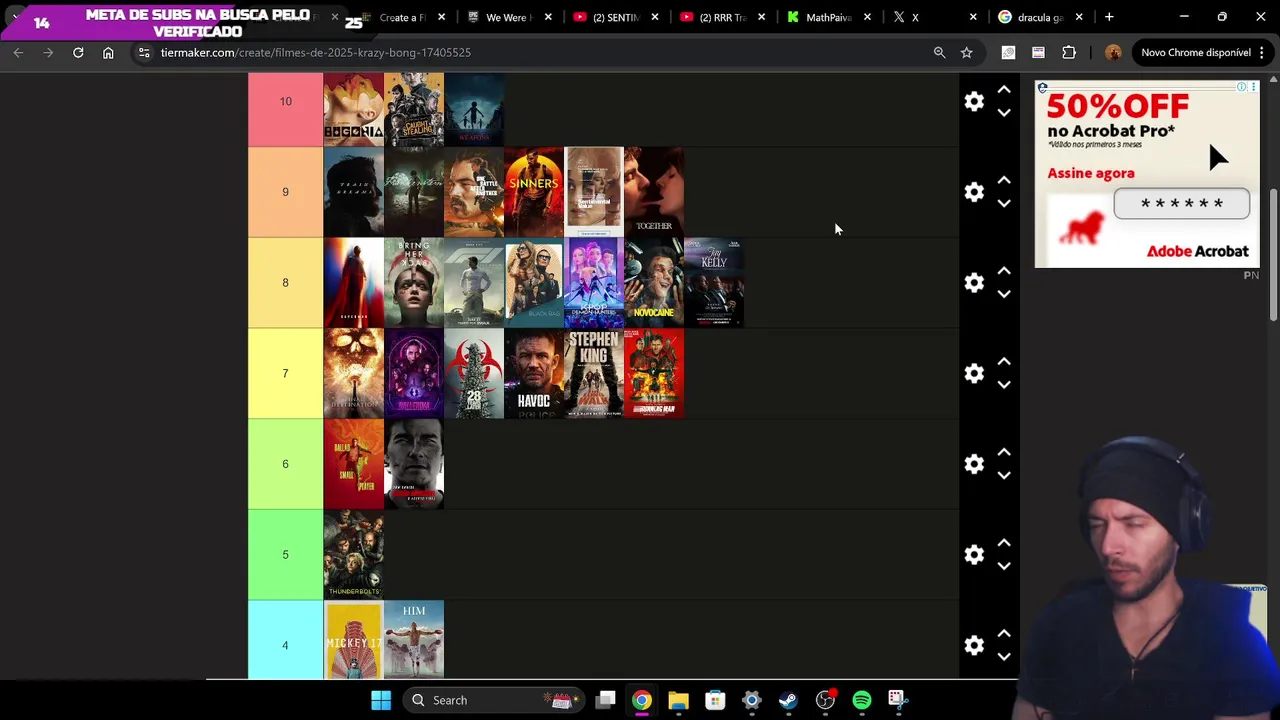Select the Bring Her Back poster
Viewport: 1280px width, 720px height.
click(414, 283)
